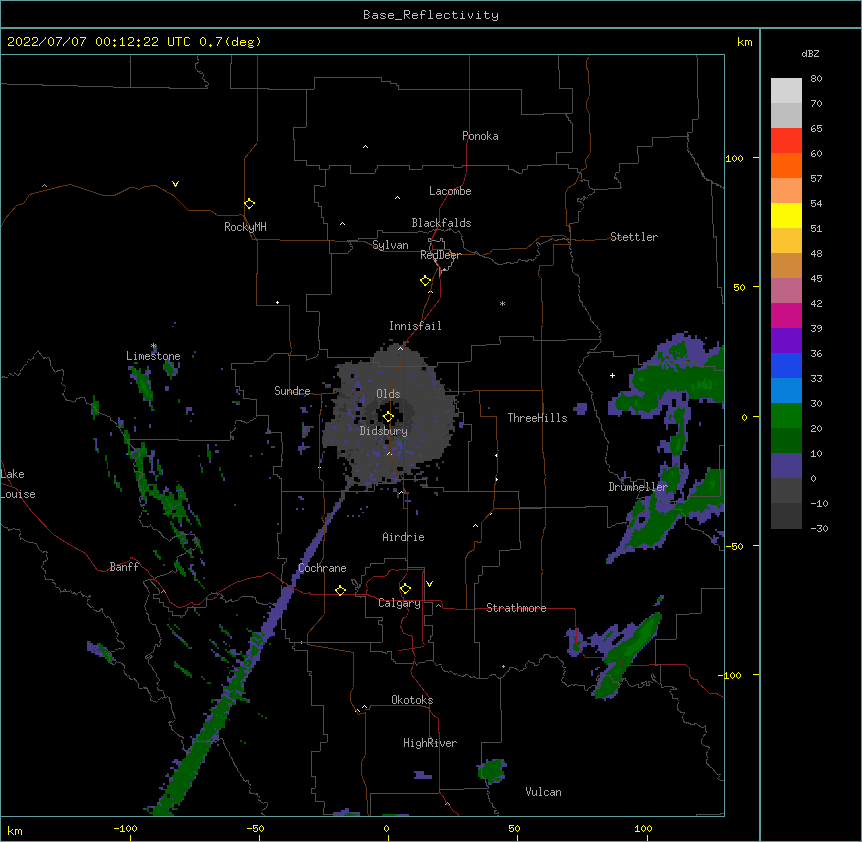The width and height of the screenshot is (862, 842).
Task: Select the amber 51–48 dBZ legend swatch
Action: point(786,241)
